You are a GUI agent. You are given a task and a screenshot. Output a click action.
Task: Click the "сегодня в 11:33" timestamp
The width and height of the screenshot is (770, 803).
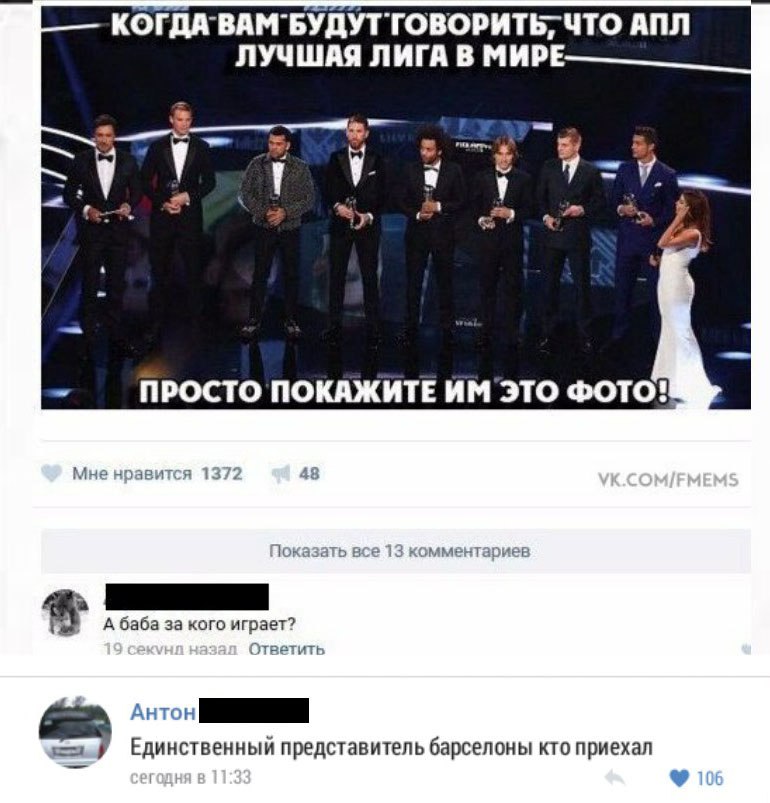190,777
